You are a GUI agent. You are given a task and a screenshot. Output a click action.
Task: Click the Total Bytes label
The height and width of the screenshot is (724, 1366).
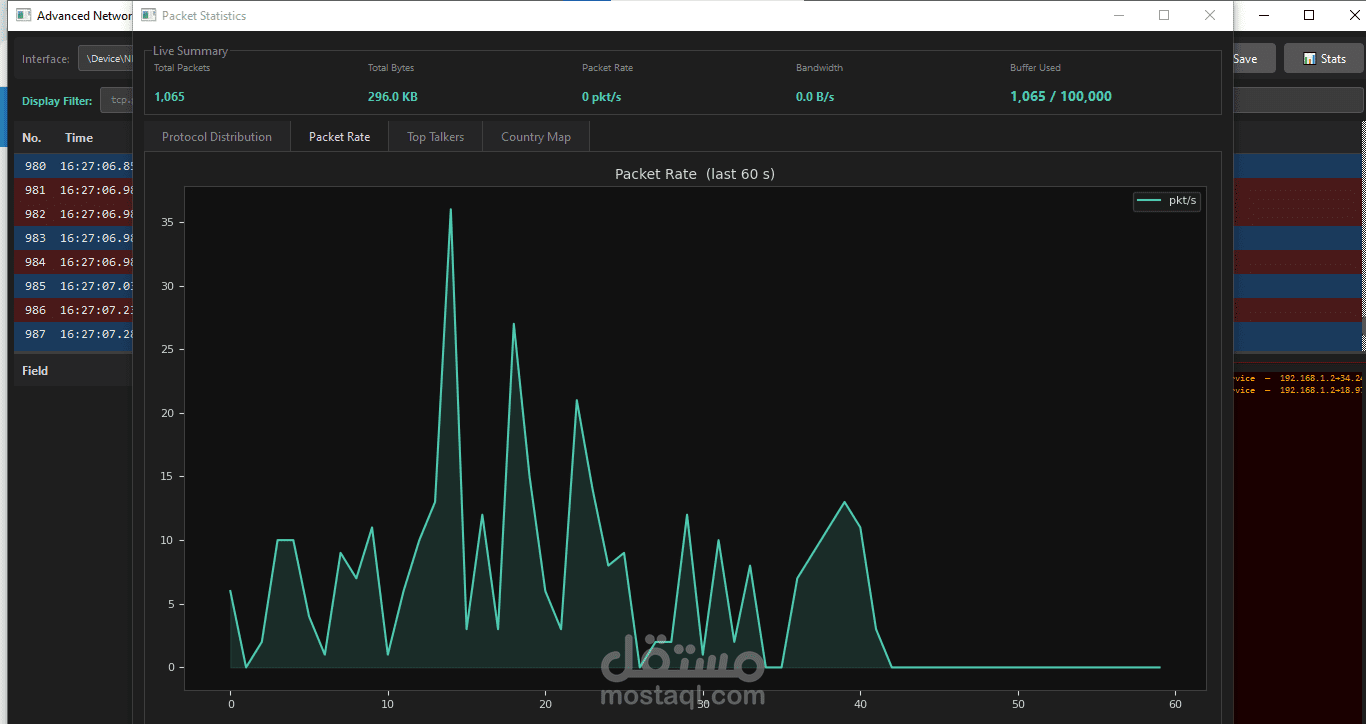[x=391, y=68]
